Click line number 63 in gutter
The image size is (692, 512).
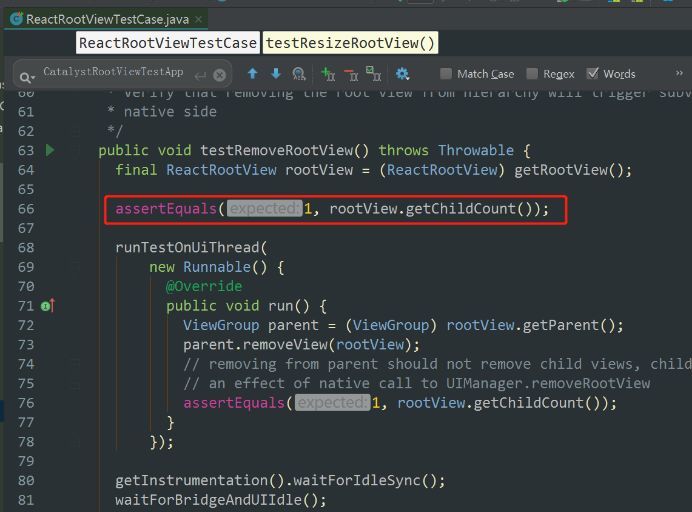tap(26, 151)
